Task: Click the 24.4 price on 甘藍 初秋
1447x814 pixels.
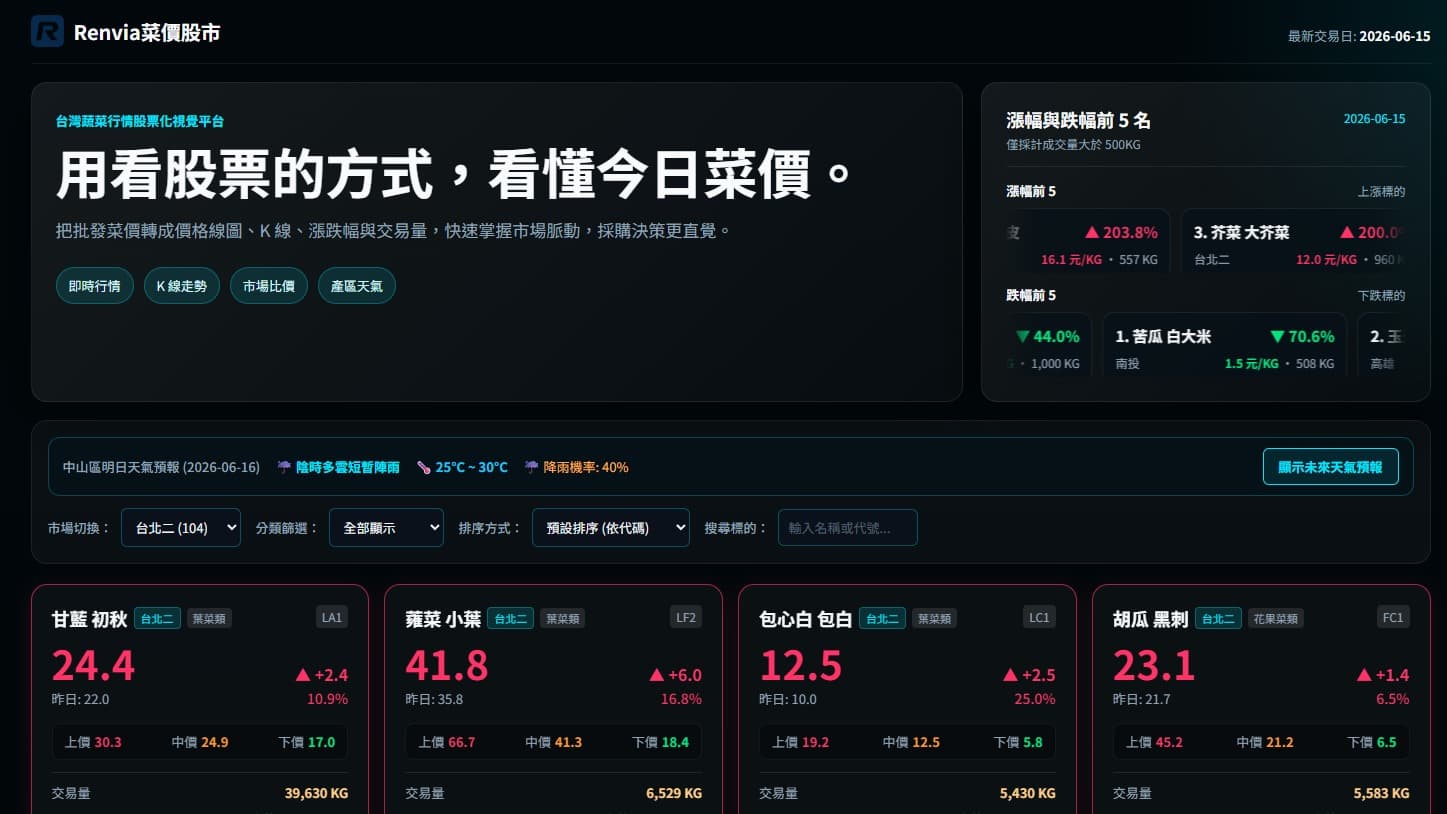Action: coord(93,665)
